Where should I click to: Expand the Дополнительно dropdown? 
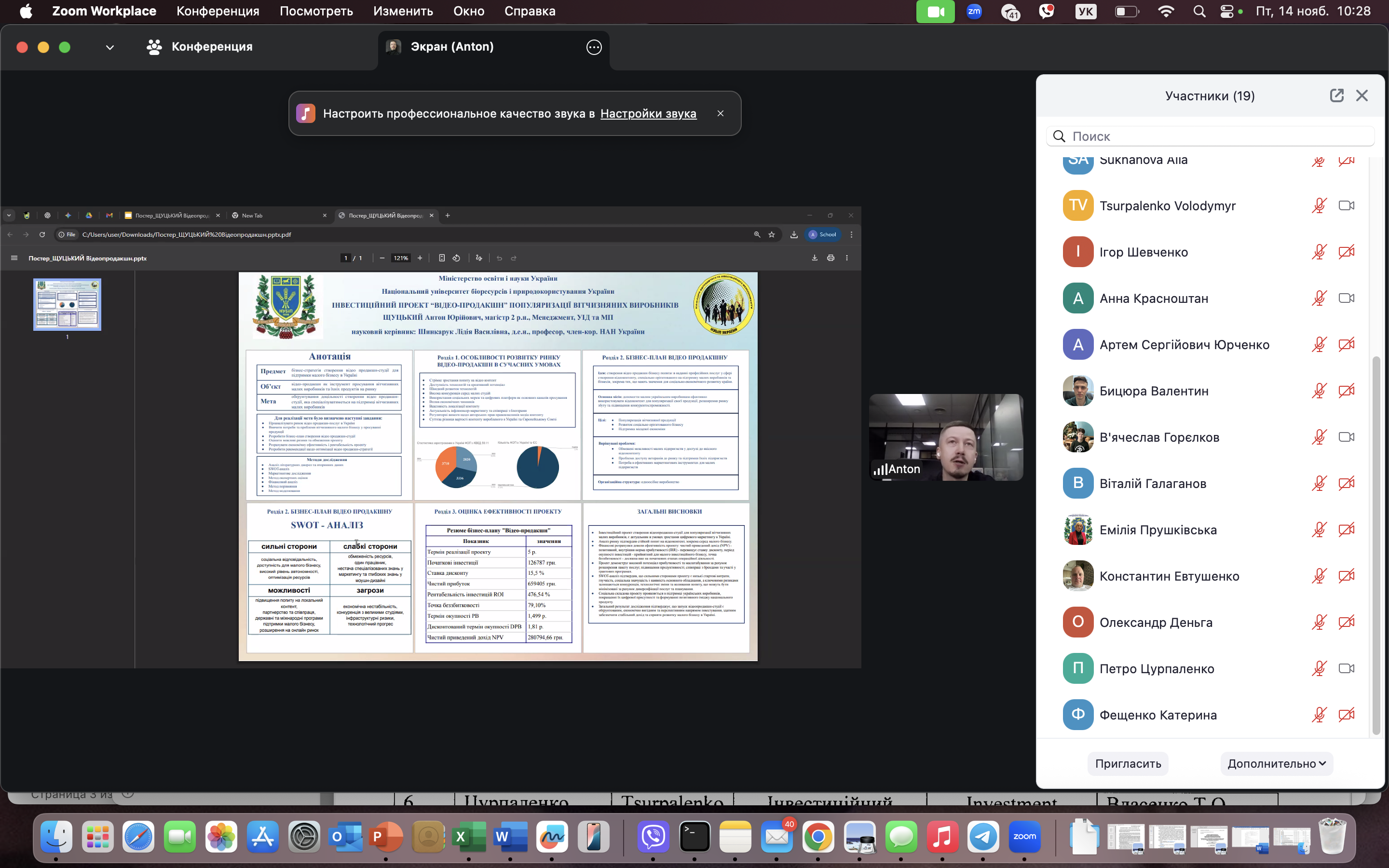click(1276, 763)
